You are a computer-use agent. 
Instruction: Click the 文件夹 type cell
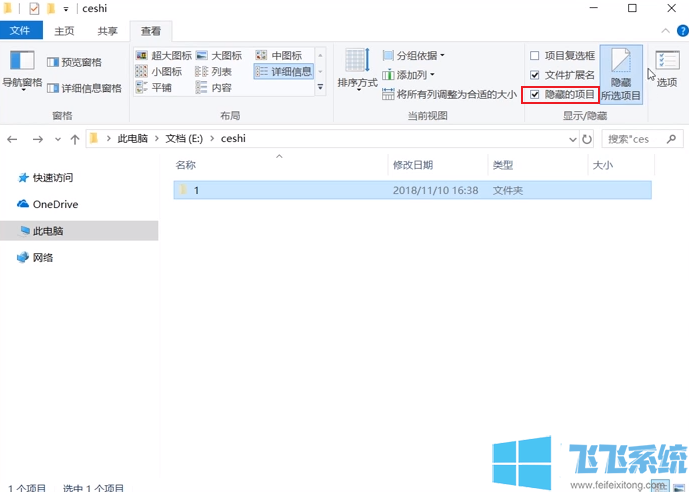pyautogui.click(x=508, y=190)
